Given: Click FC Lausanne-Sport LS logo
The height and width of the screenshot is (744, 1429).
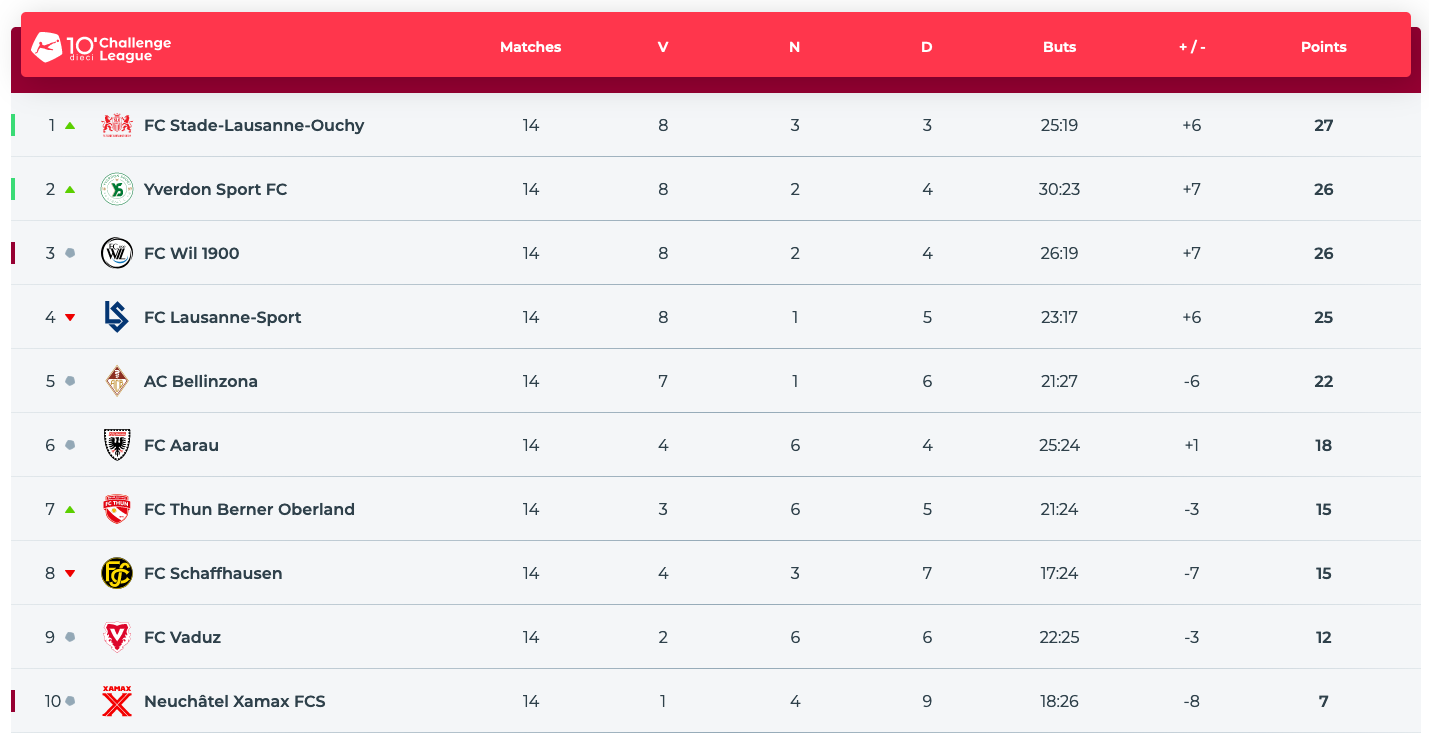Looking at the screenshot, I should 117,317.
